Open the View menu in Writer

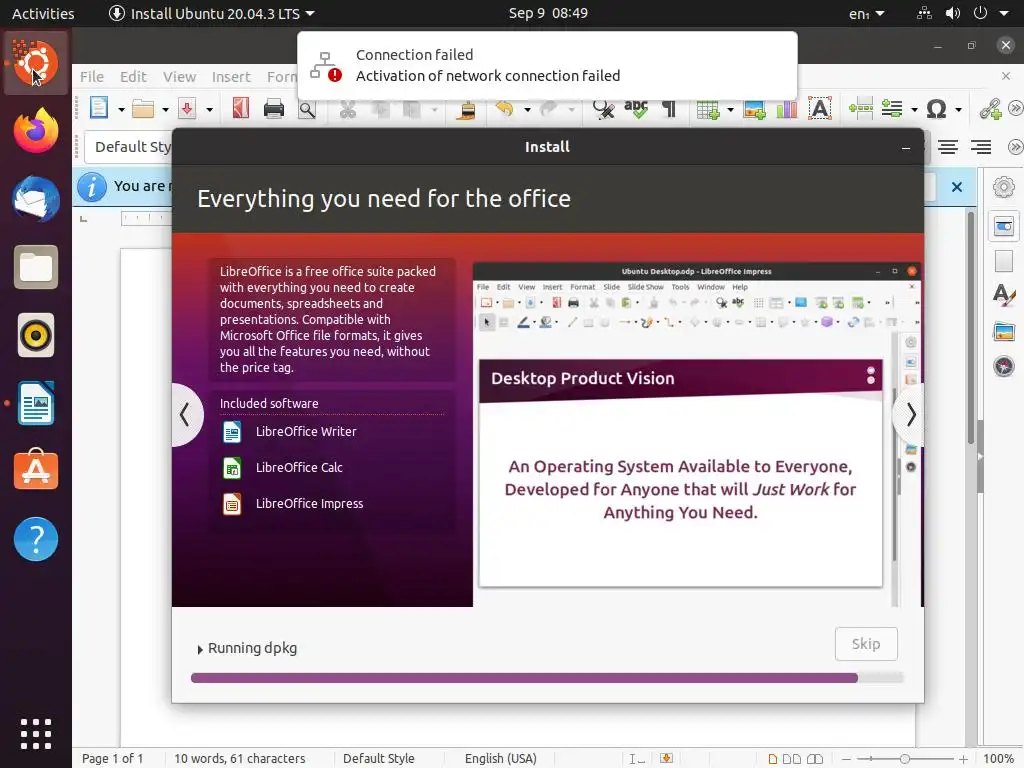pyautogui.click(x=179, y=76)
